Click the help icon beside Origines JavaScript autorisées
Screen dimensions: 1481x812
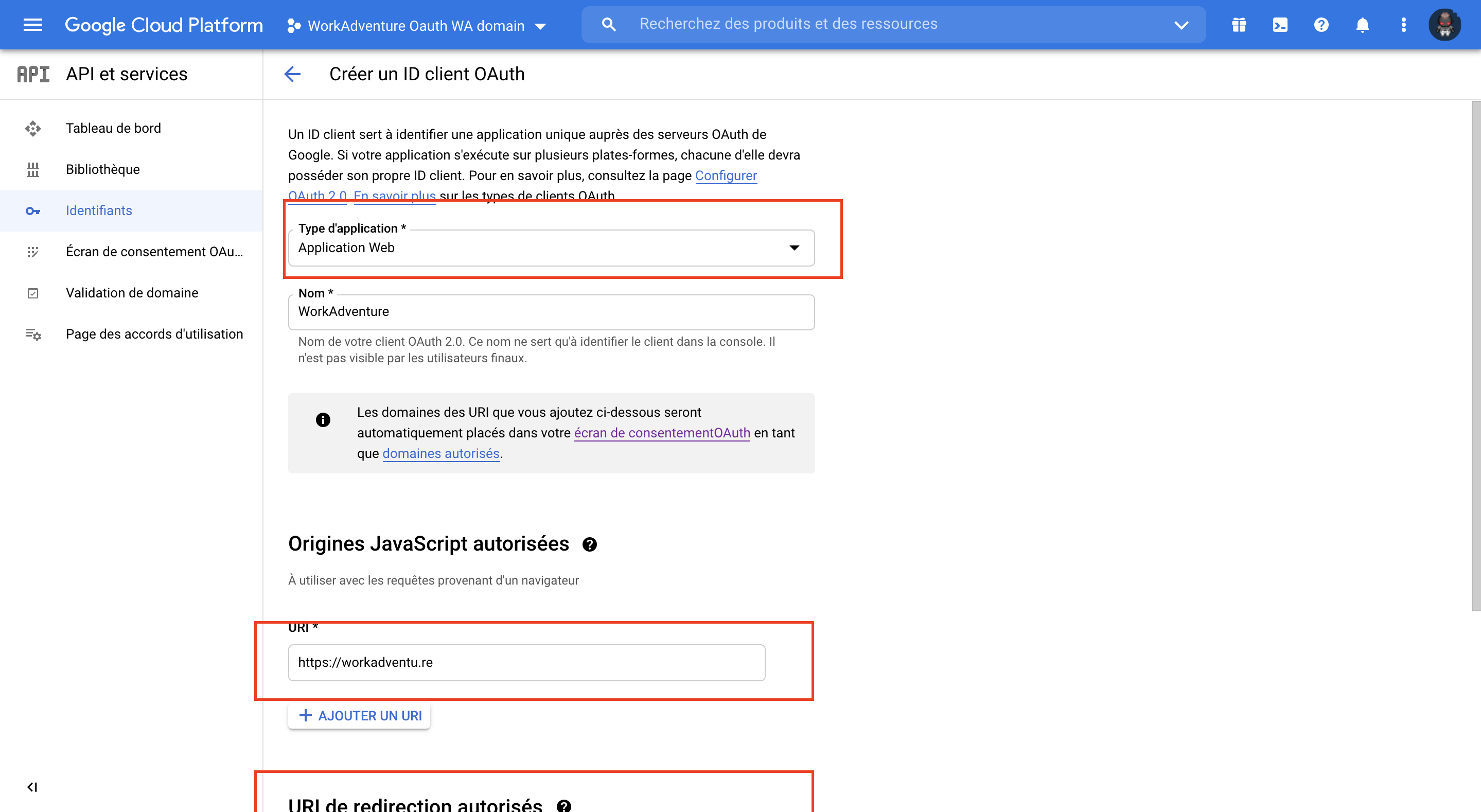pyautogui.click(x=590, y=544)
